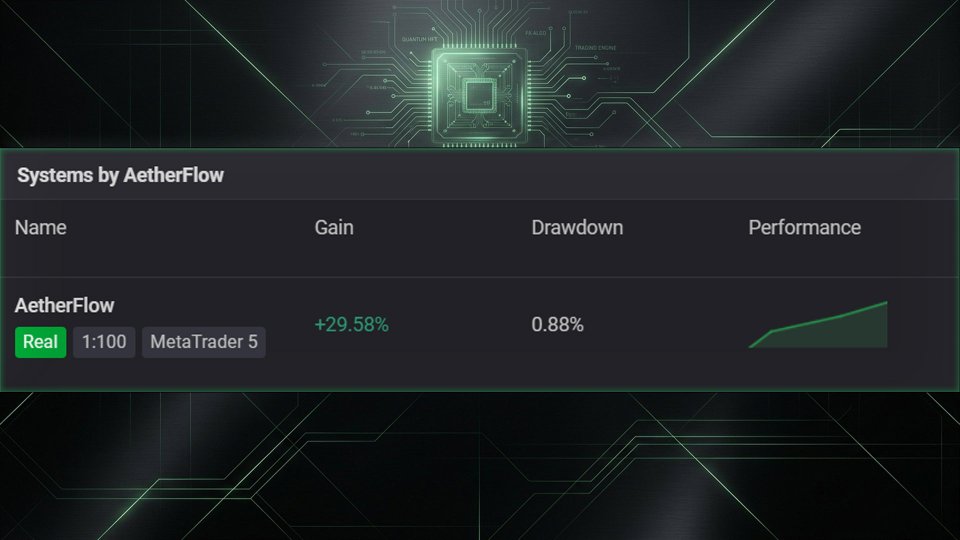960x540 pixels.
Task: Open the green performance sparkline chart
Action: click(x=818, y=325)
